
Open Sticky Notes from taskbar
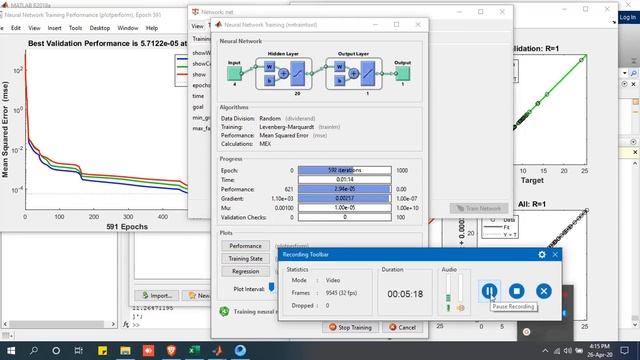click(102, 351)
